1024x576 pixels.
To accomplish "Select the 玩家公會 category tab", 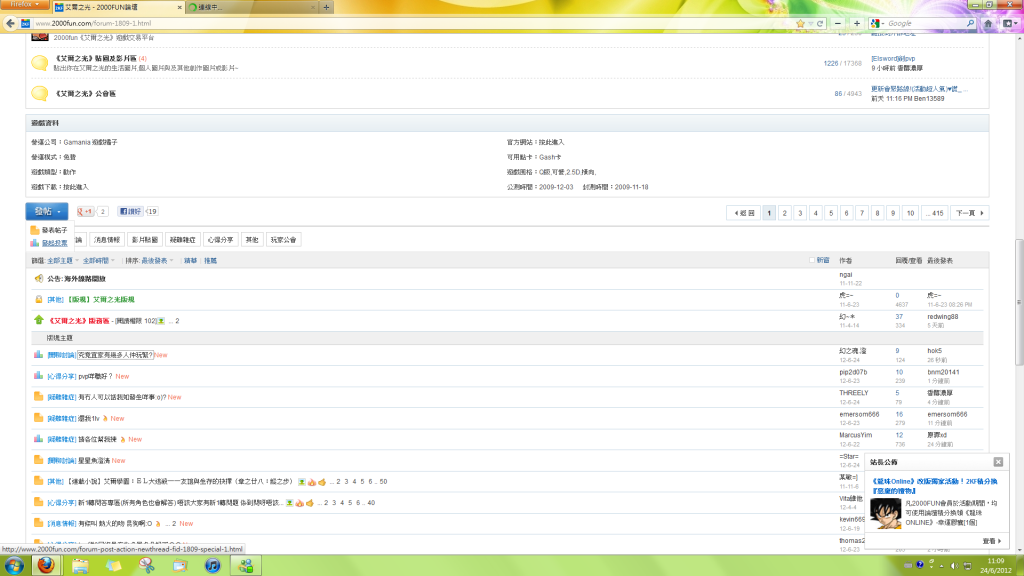I will point(284,240).
